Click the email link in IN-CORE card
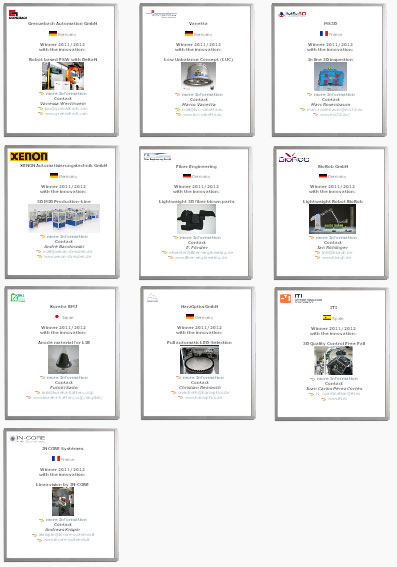397x567 pixels. tap(67, 534)
